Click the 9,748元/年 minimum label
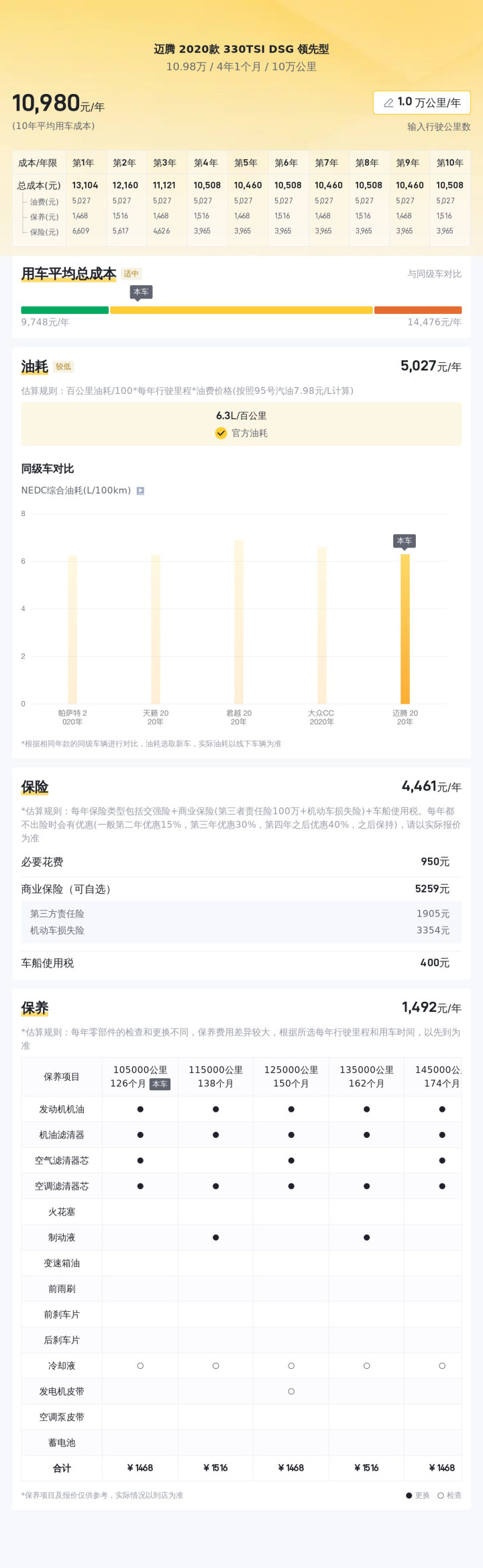Image resolution: width=483 pixels, height=1568 pixels. coord(45,322)
